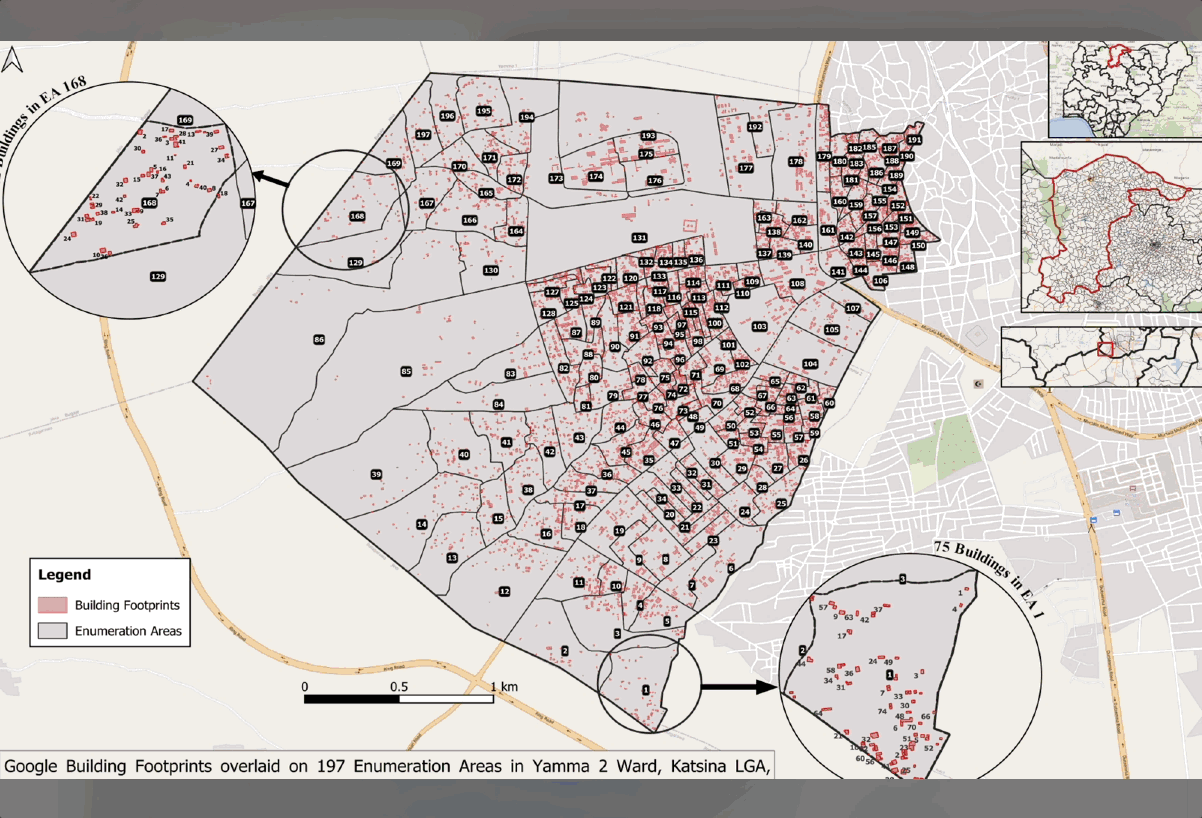
Task: Select enumeration area label 194
Action: 527,117
